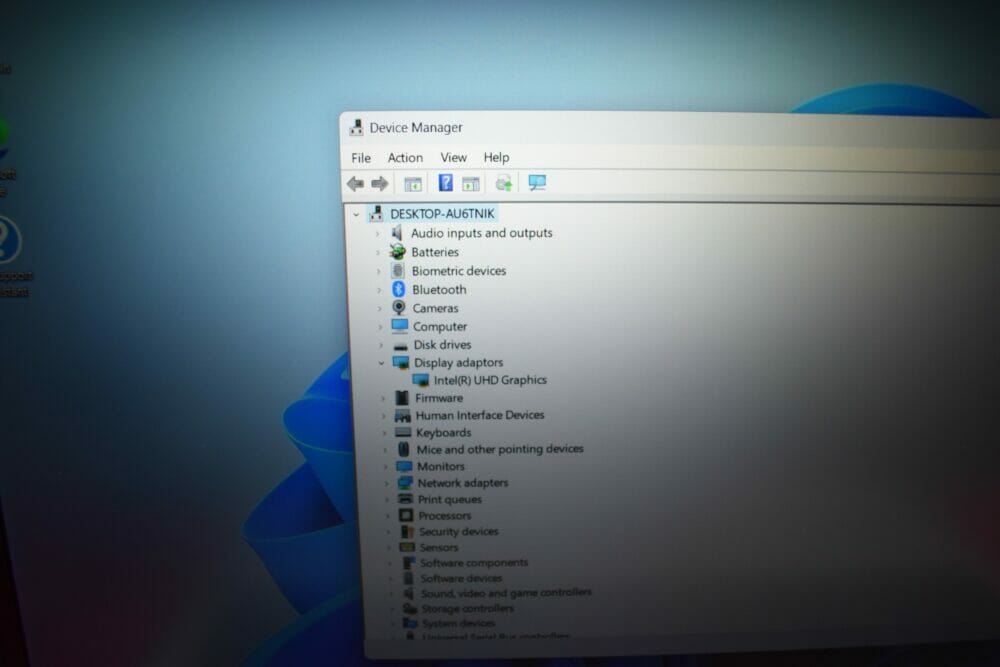This screenshot has width=1000, height=667.
Task: Select Sound, video and game controllers label
Action: [x=506, y=593]
